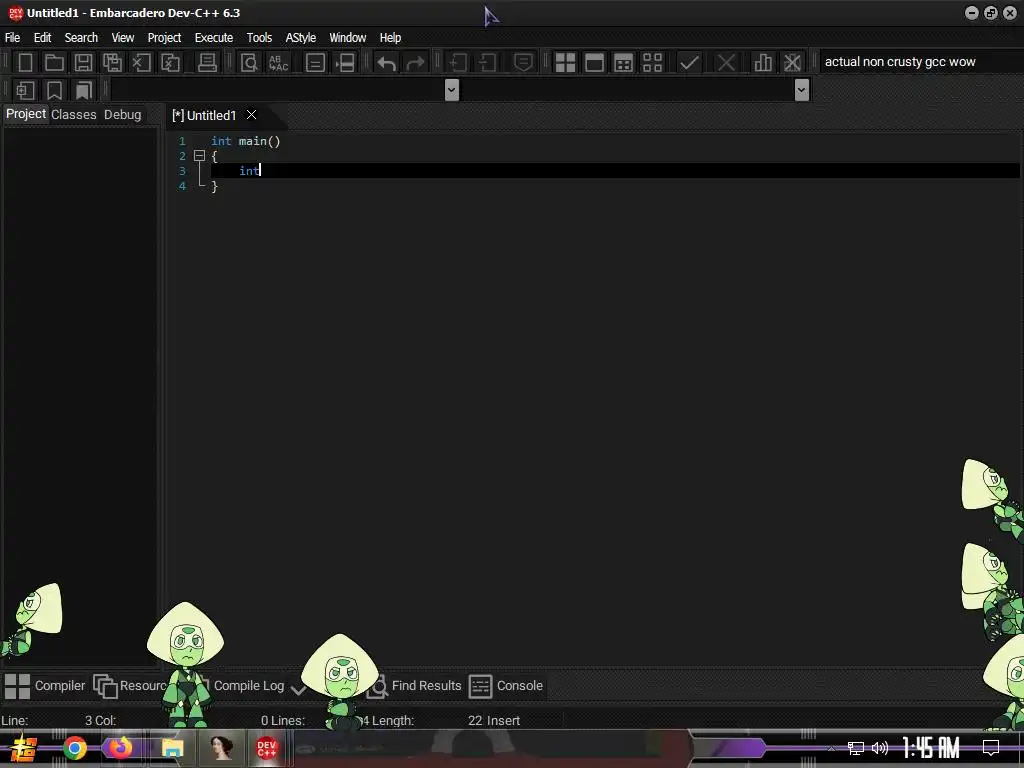This screenshot has width=1024, height=768.
Task: Open the Compiler bottom tab
Action: click(44, 686)
